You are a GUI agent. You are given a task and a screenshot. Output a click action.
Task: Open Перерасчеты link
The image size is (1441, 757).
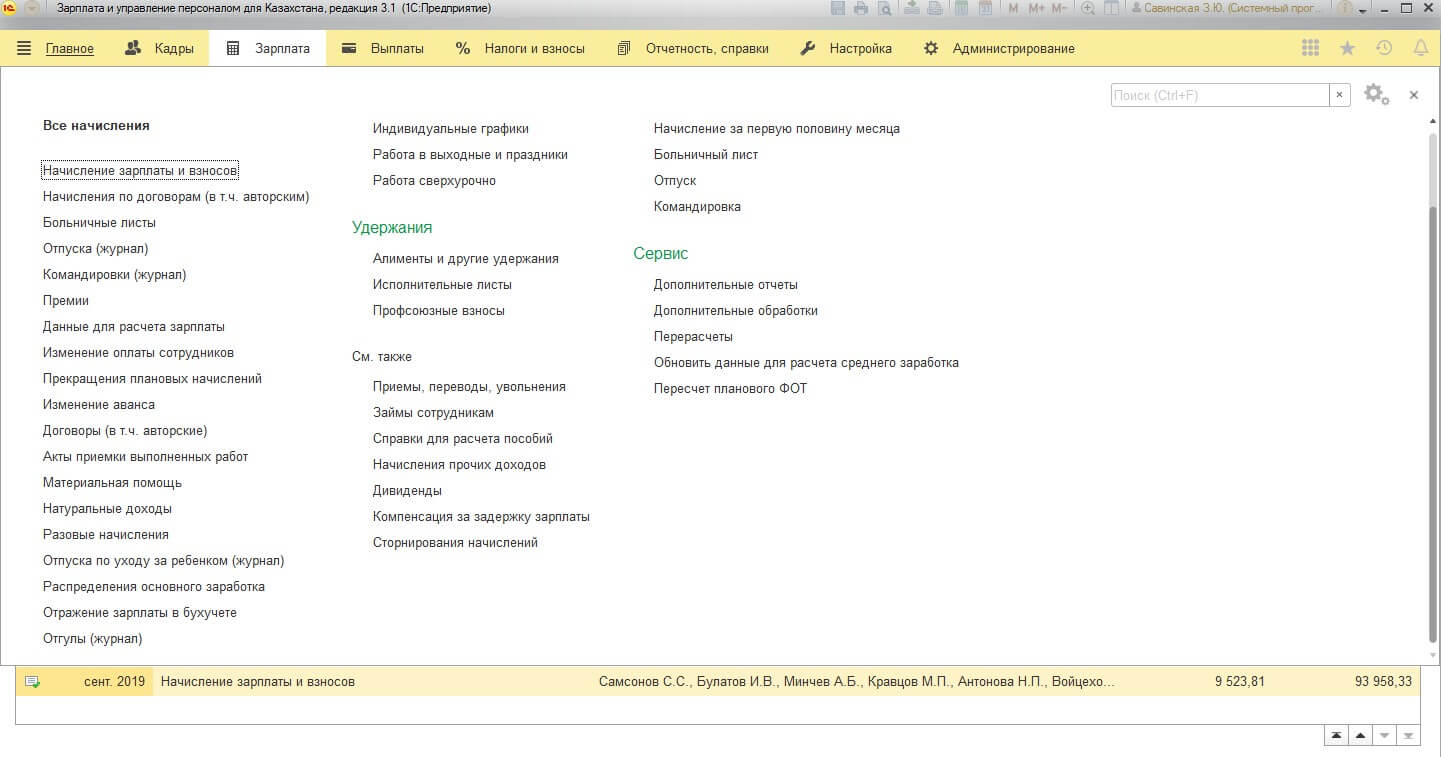693,337
